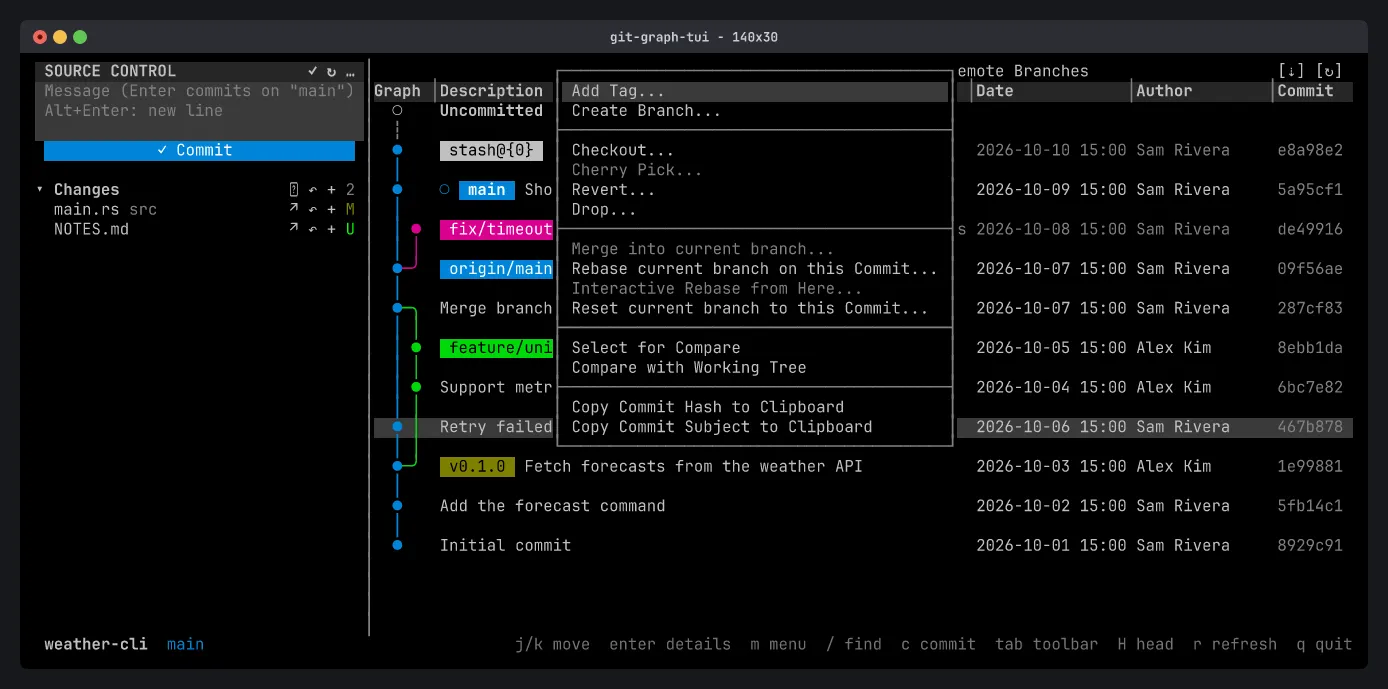Screen dimensions: 1388x689
Task: Choose Compare with Working Tree
Action: (755, 367)
